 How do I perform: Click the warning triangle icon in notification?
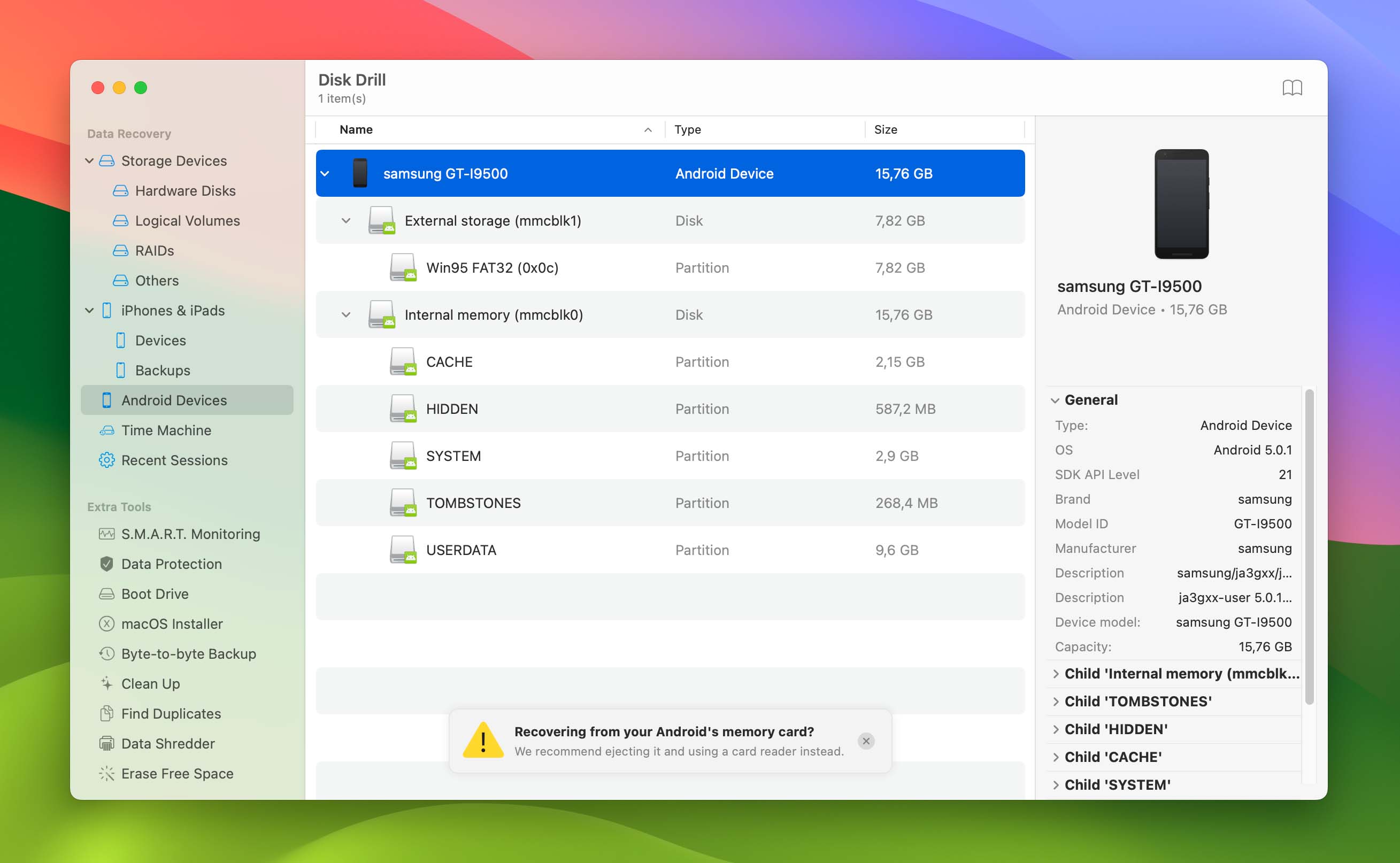click(x=483, y=740)
